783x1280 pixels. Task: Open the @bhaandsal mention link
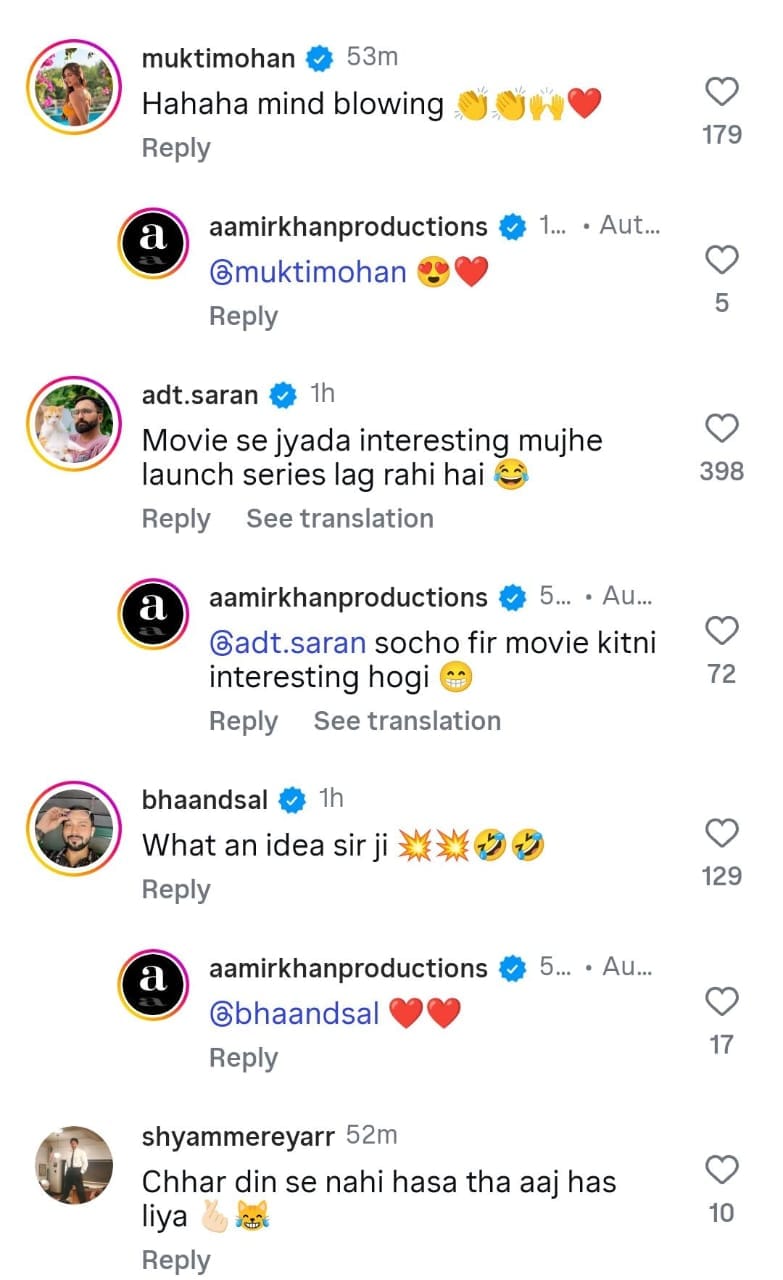(x=294, y=1013)
